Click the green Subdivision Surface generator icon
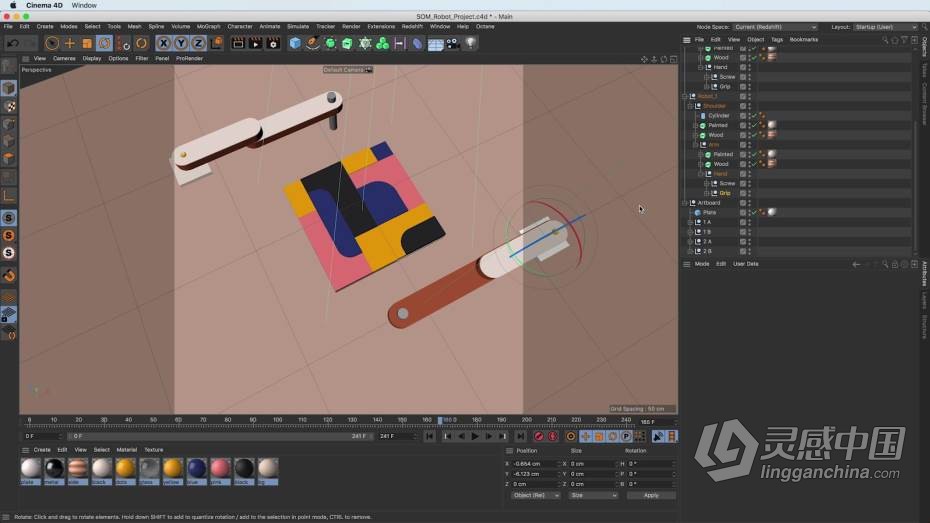Screen dimensions: 930x523 pos(330,43)
